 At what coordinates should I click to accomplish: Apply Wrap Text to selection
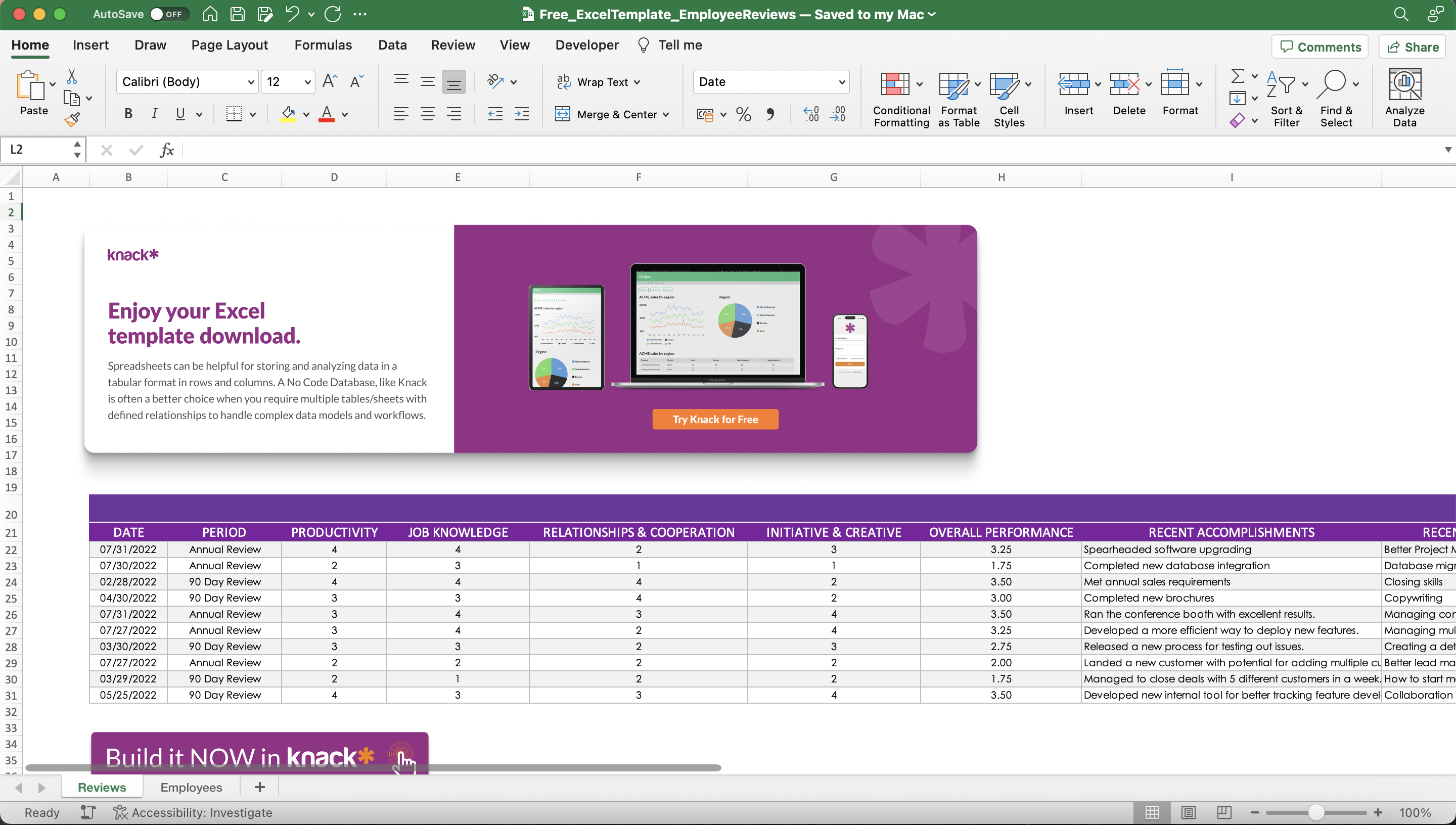[598, 81]
